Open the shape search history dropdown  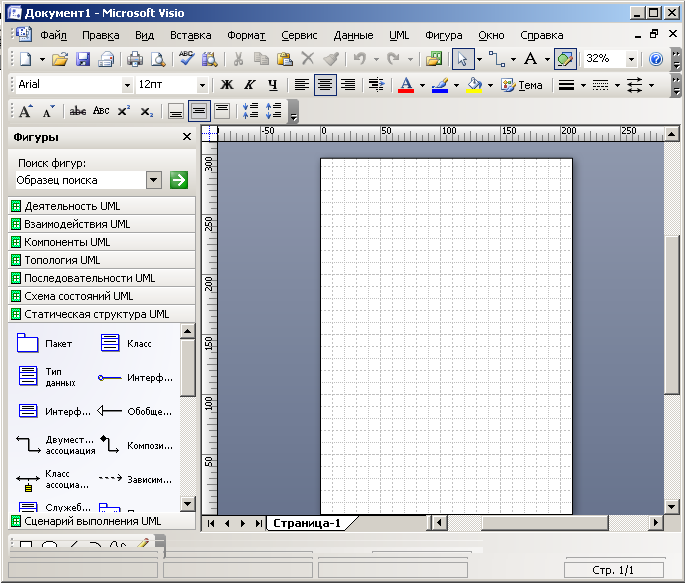pos(154,180)
